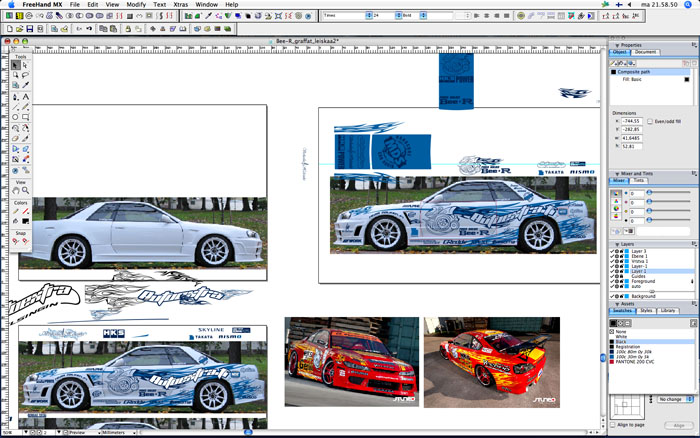Viewport: 700px width, 438px height.
Task: Select the Rectangle tool
Action: pyautogui.click(x=25, y=117)
